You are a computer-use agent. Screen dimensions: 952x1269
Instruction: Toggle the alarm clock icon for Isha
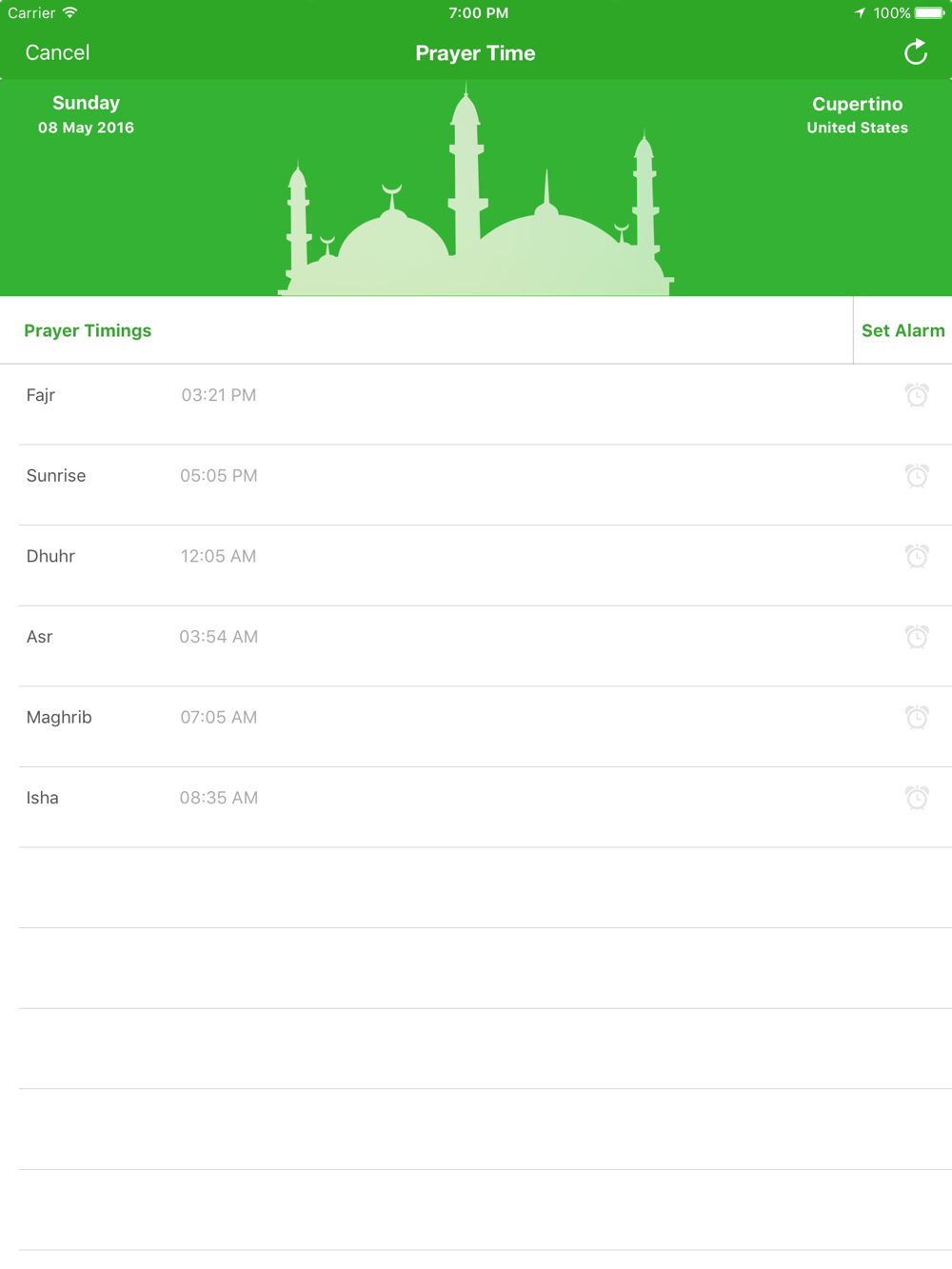[917, 798]
